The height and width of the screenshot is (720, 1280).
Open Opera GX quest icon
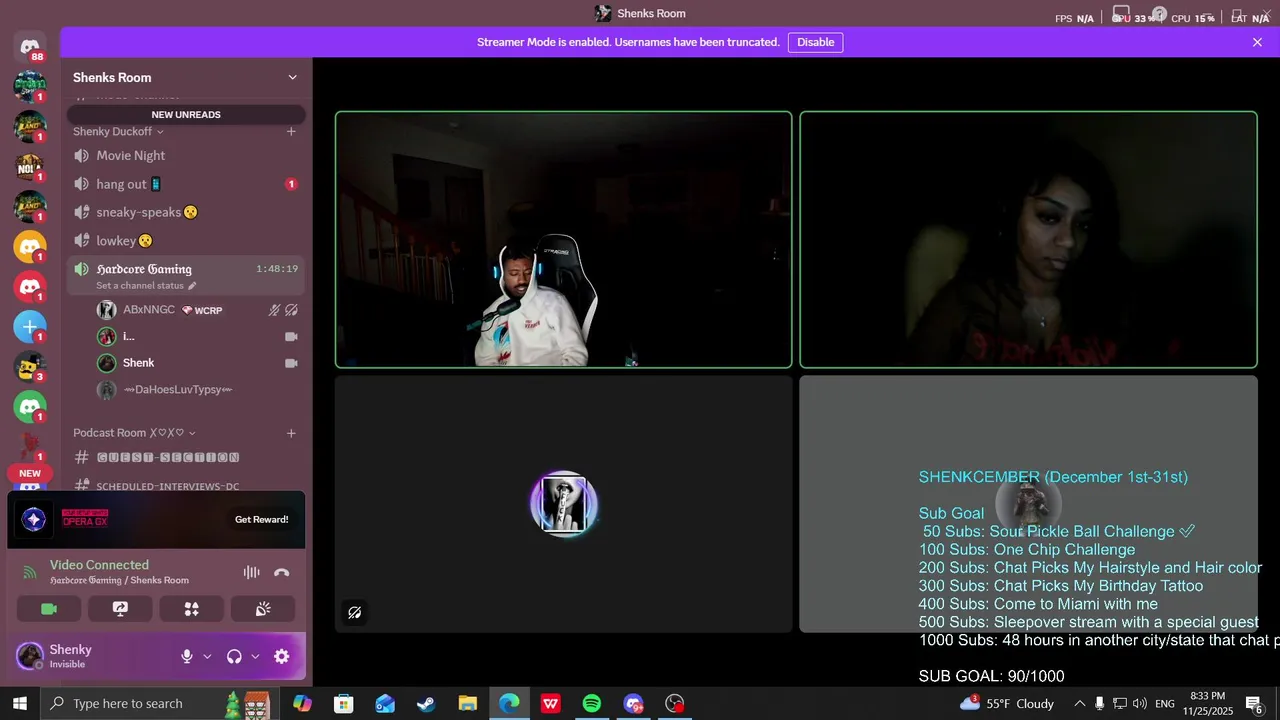34,519
